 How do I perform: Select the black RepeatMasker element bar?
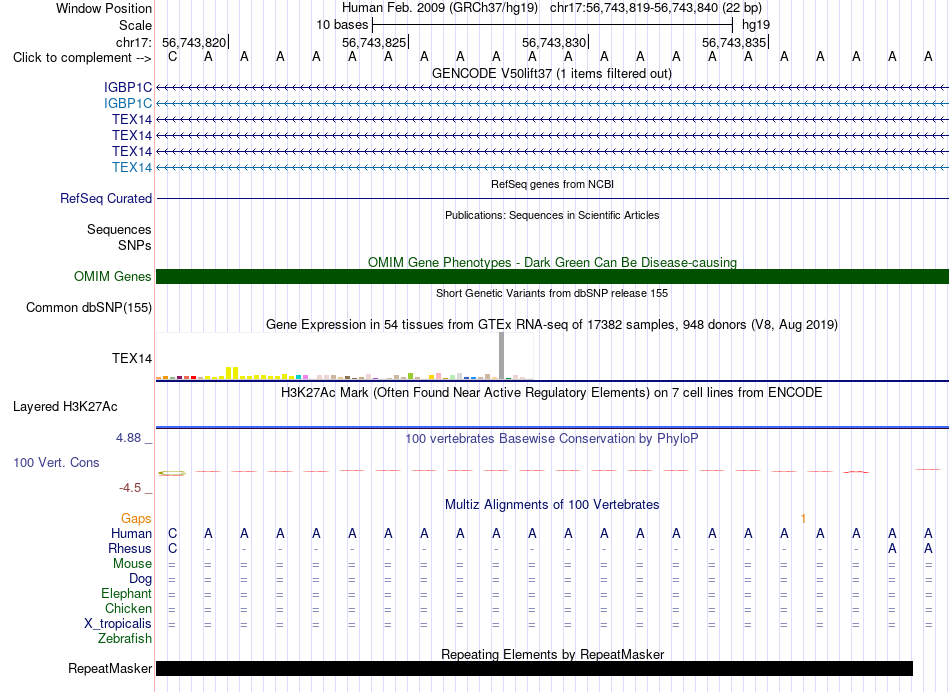(x=534, y=668)
